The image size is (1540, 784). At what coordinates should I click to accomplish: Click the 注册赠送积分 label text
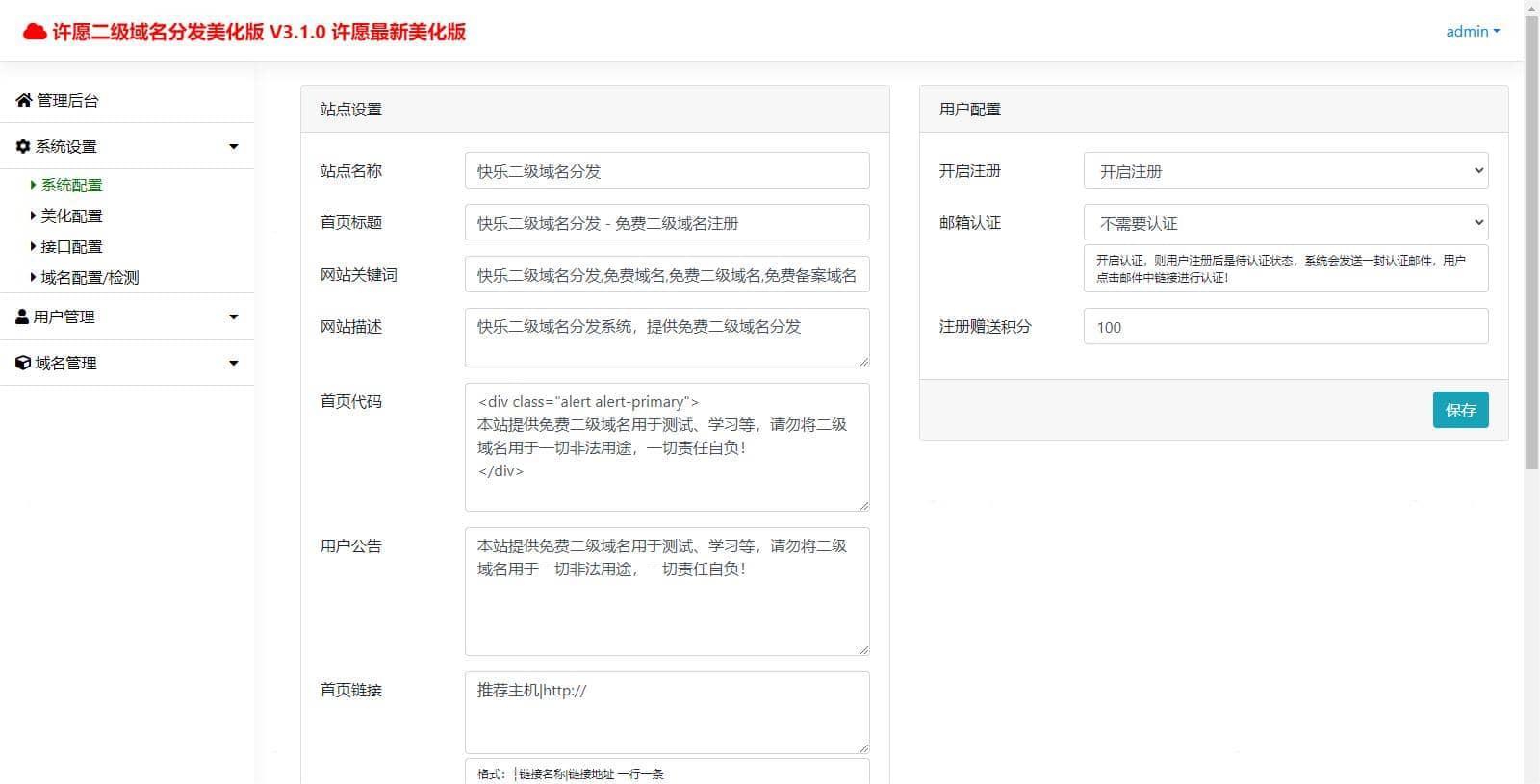(985, 327)
